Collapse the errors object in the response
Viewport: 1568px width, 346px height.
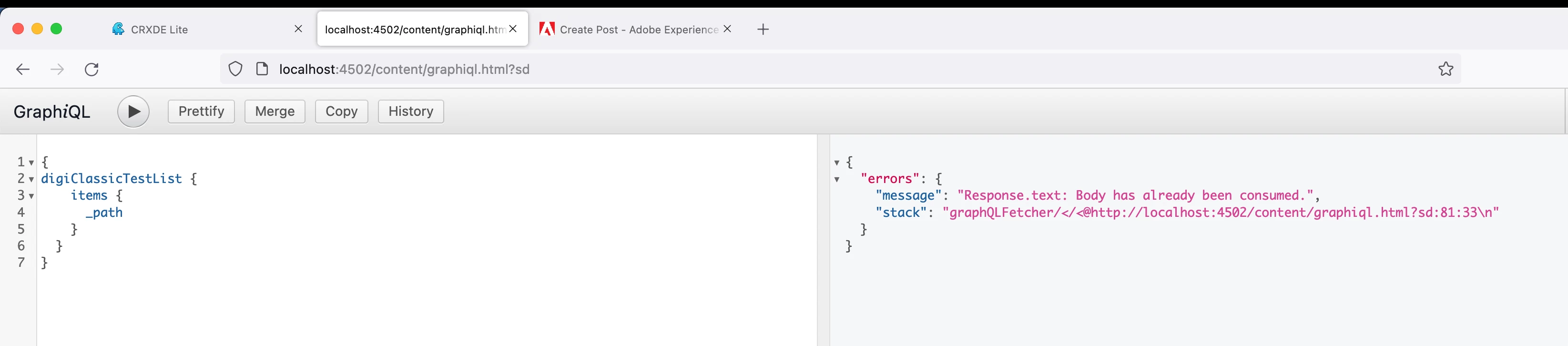(837, 180)
